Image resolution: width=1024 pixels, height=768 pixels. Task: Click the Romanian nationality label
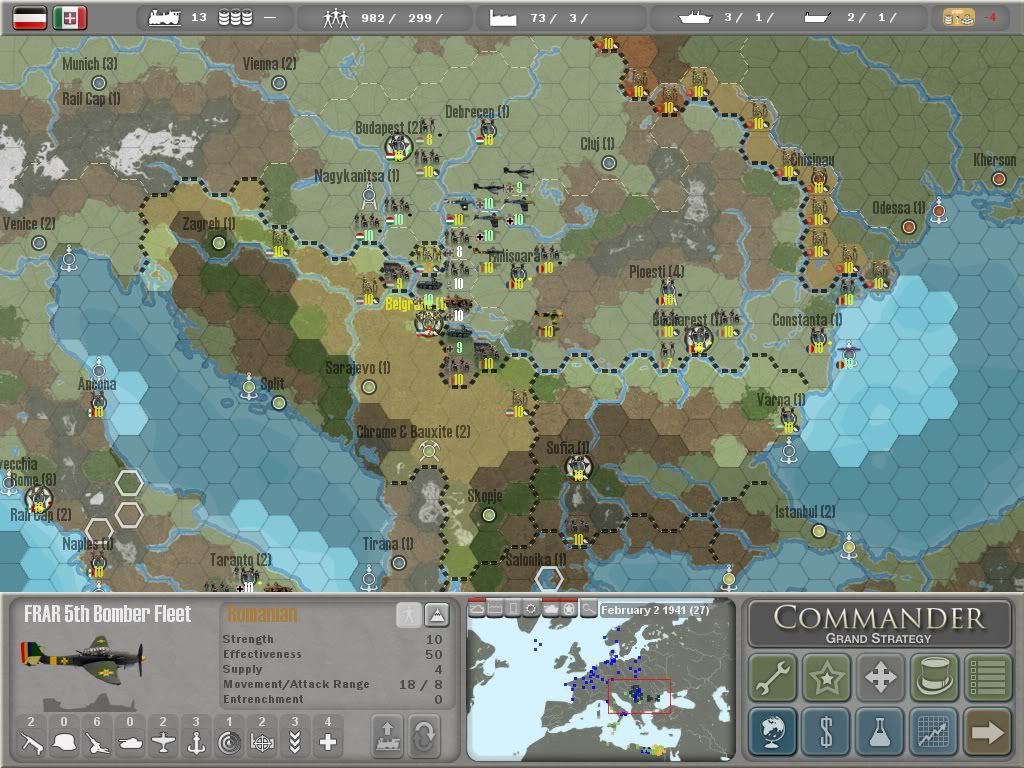pyautogui.click(x=262, y=614)
